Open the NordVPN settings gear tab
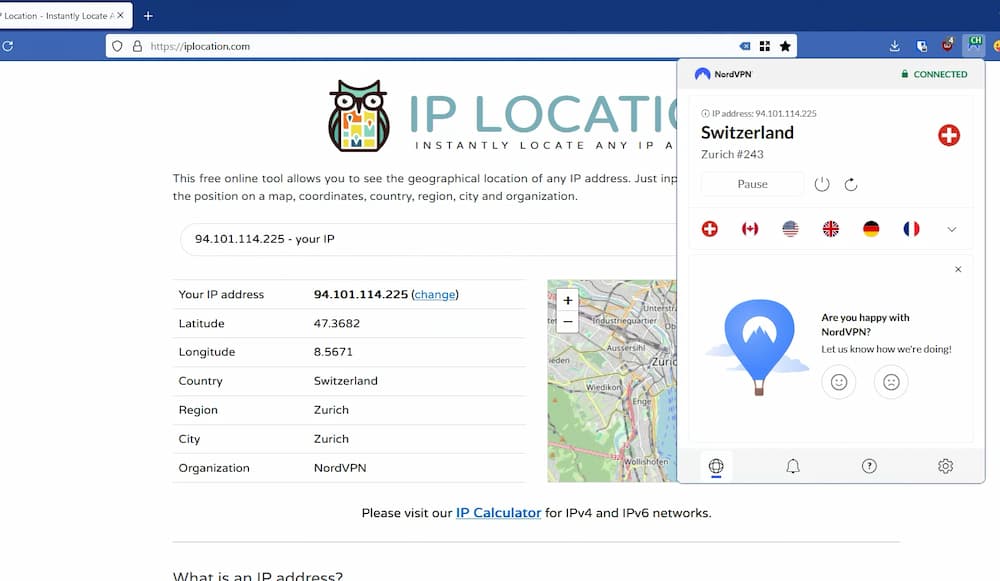 [945, 466]
